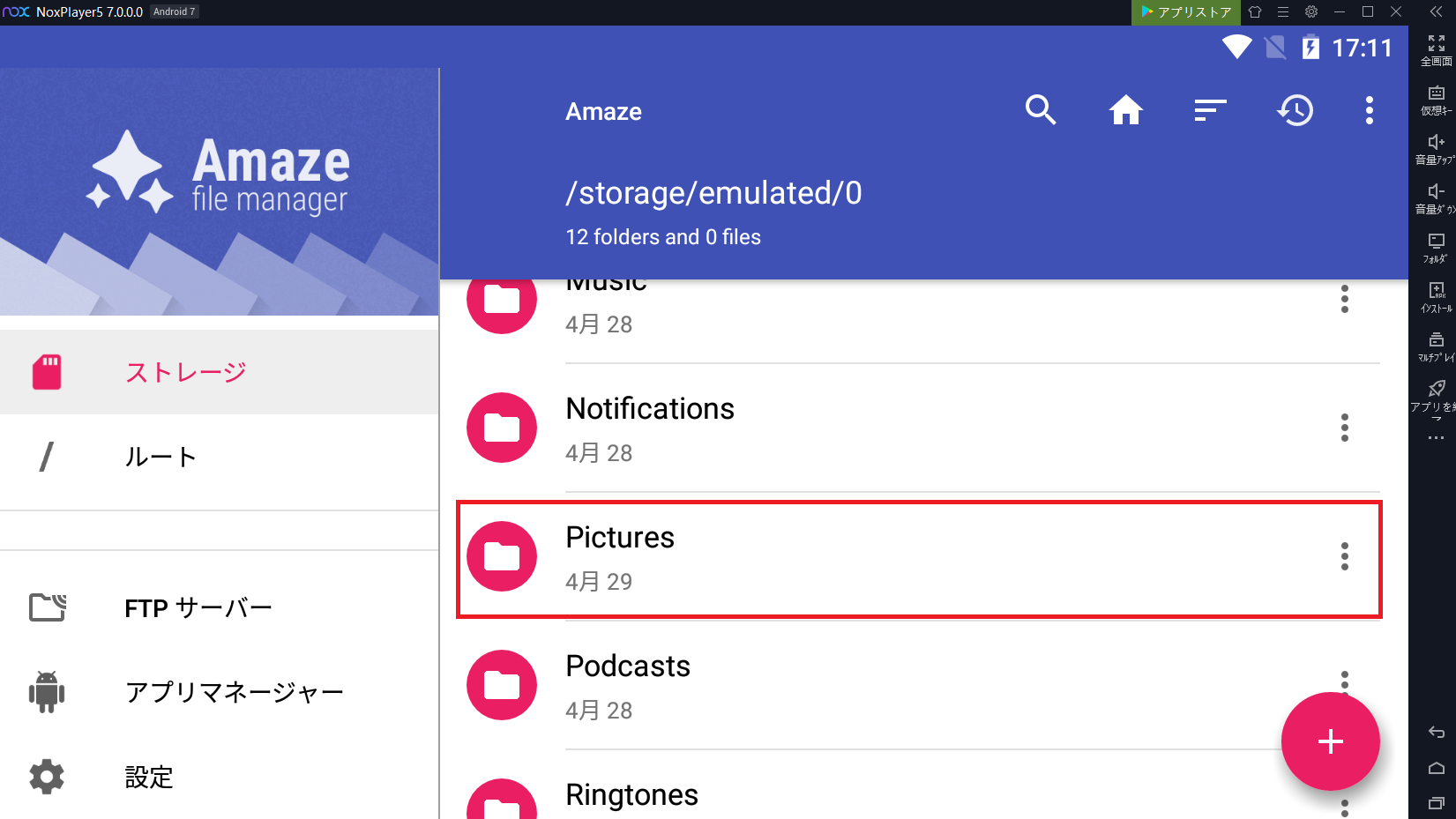Click the settings gear in drawer
The image size is (1456, 819).
point(47,777)
